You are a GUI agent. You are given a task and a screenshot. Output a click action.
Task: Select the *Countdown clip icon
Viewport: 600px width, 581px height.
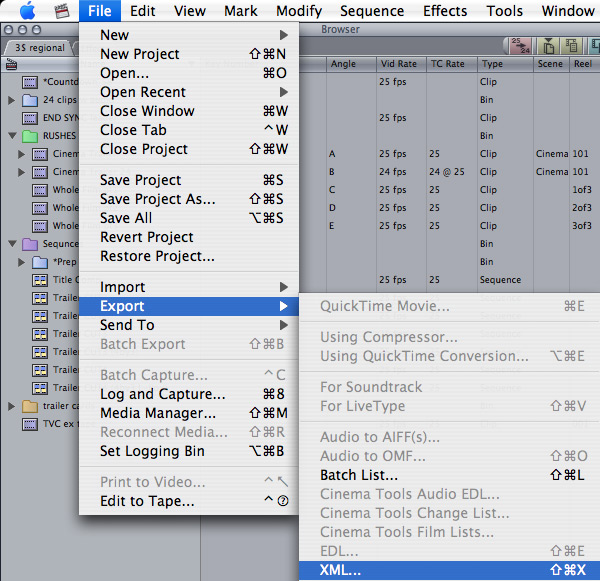coord(30,82)
